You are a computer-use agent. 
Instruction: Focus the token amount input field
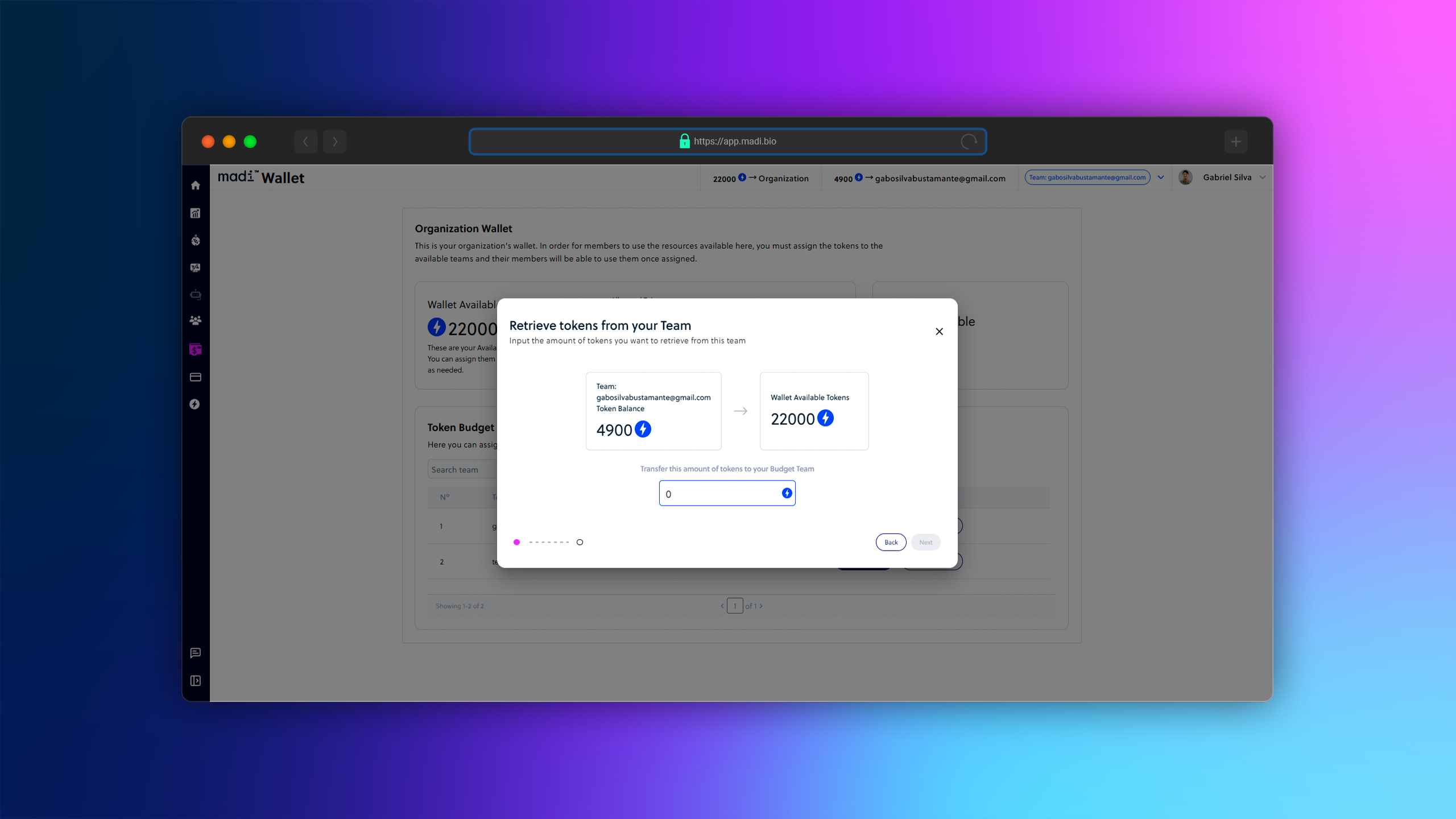[727, 493]
